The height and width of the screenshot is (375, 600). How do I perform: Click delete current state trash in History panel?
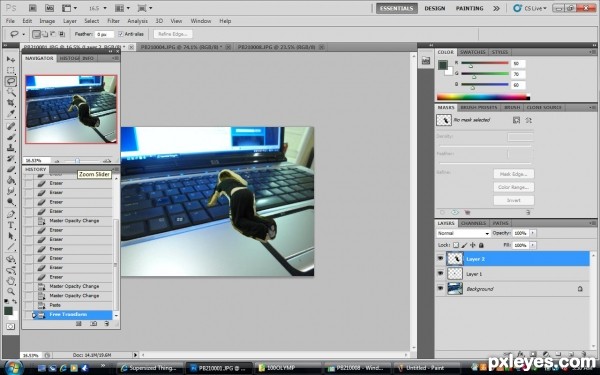(107, 324)
